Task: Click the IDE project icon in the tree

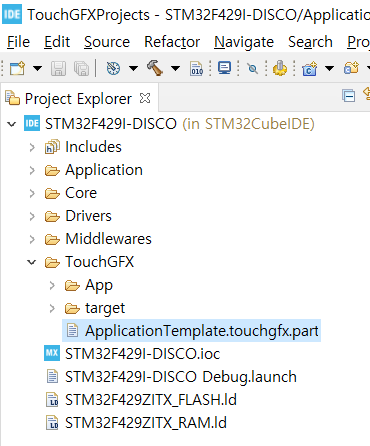Action: click(32, 124)
